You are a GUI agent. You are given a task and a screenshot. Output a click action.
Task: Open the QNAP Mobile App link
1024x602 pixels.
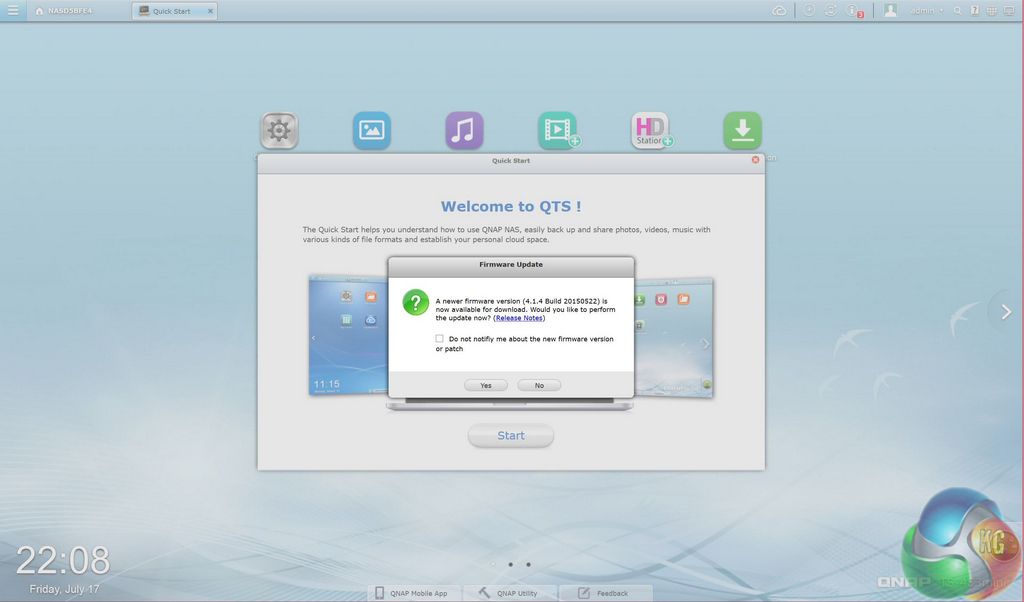412,593
